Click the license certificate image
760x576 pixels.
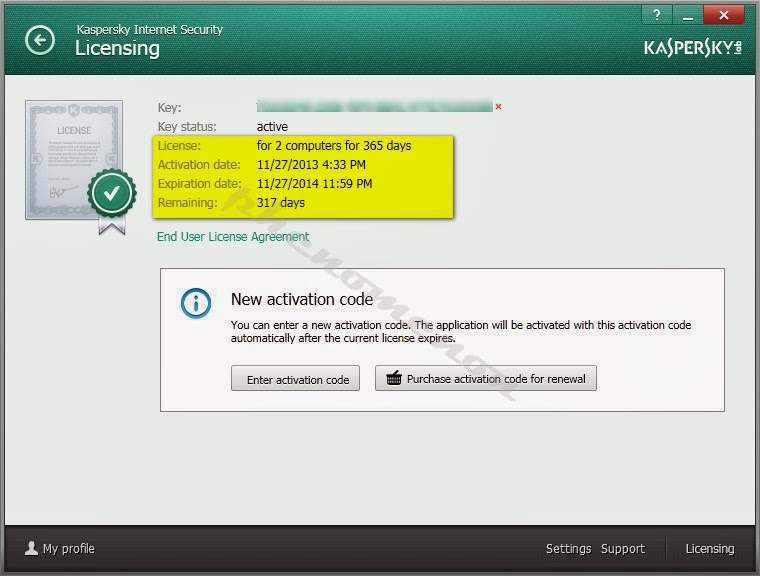[x=74, y=160]
